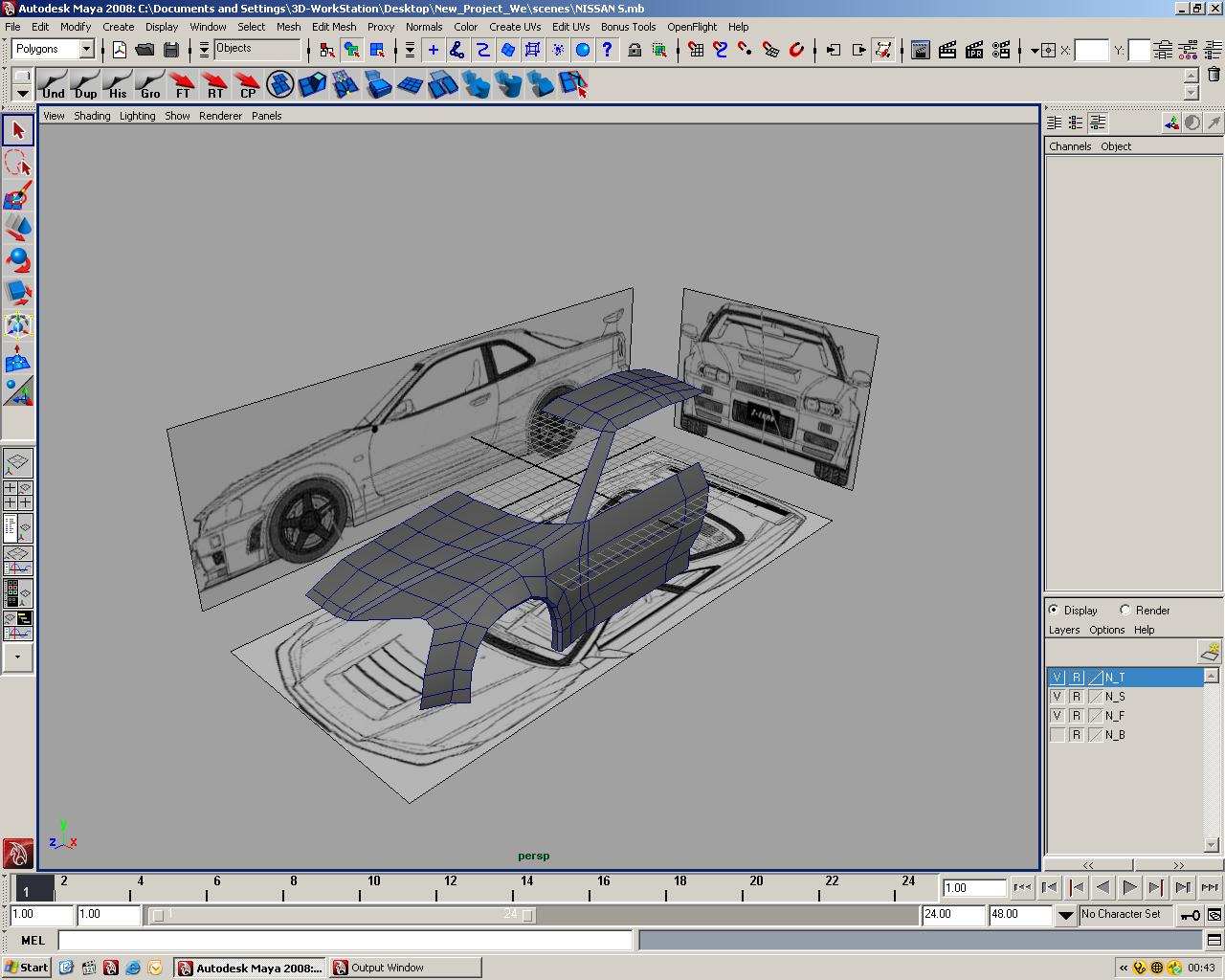
Task: Expand quick layout options arrow
Action: click(x=18, y=657)
